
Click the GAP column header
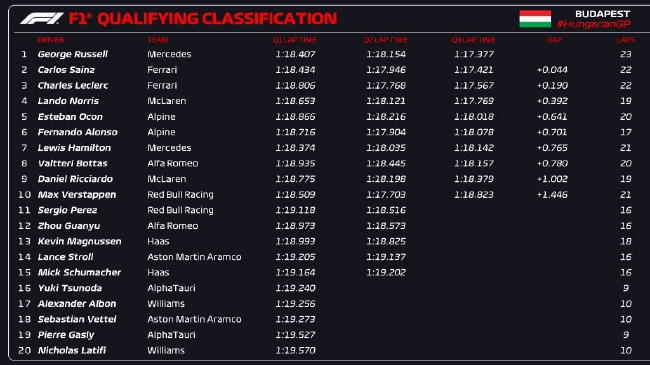click(x=554, y=40)
